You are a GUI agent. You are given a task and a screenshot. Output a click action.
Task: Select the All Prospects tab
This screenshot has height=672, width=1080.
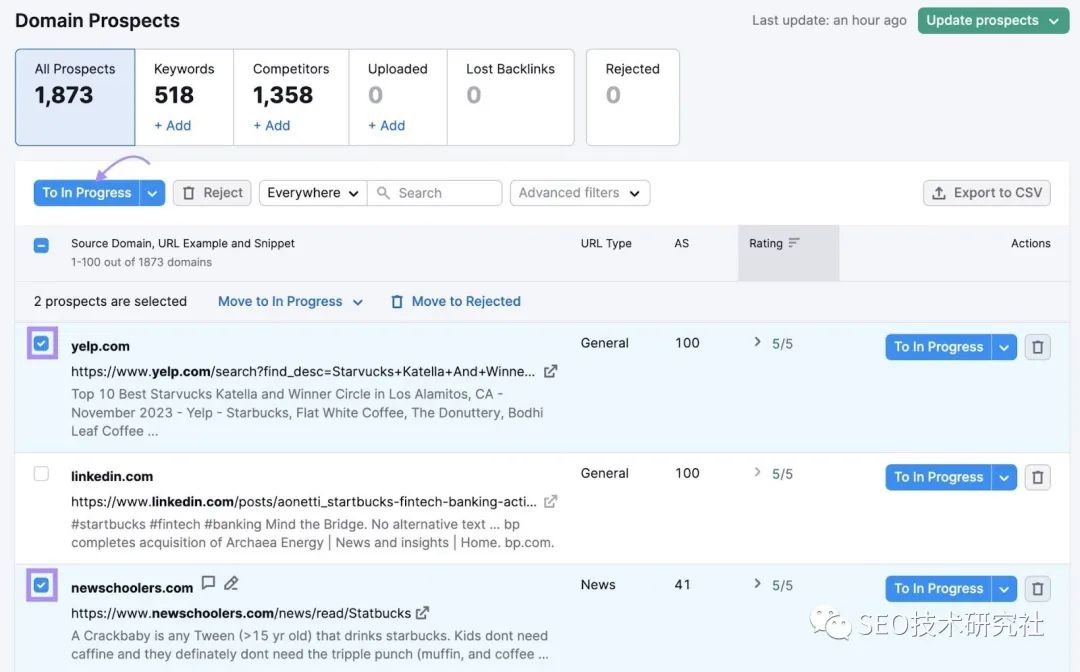point(75,97)
